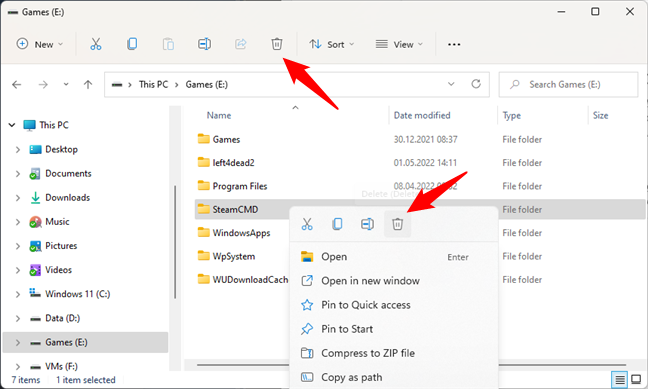Click the Cut icon in the context menu
The width and height of the screenshot is (648, 389).
click(x=307, y=224)
